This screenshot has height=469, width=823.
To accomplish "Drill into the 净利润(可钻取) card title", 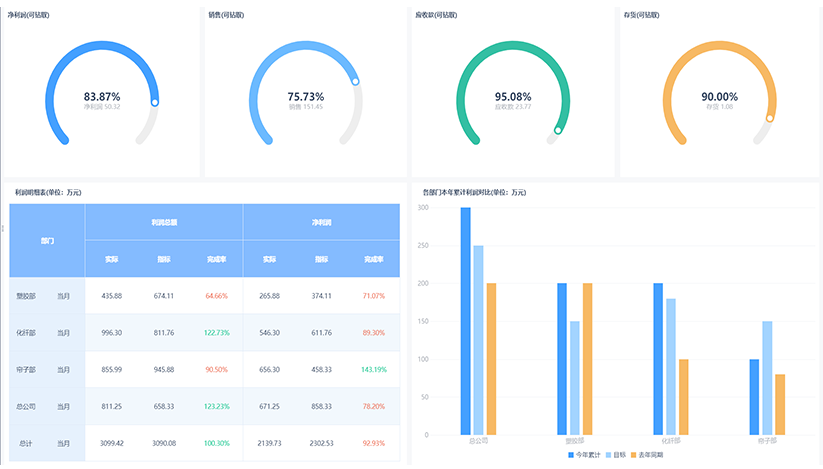I will [28, 16].
